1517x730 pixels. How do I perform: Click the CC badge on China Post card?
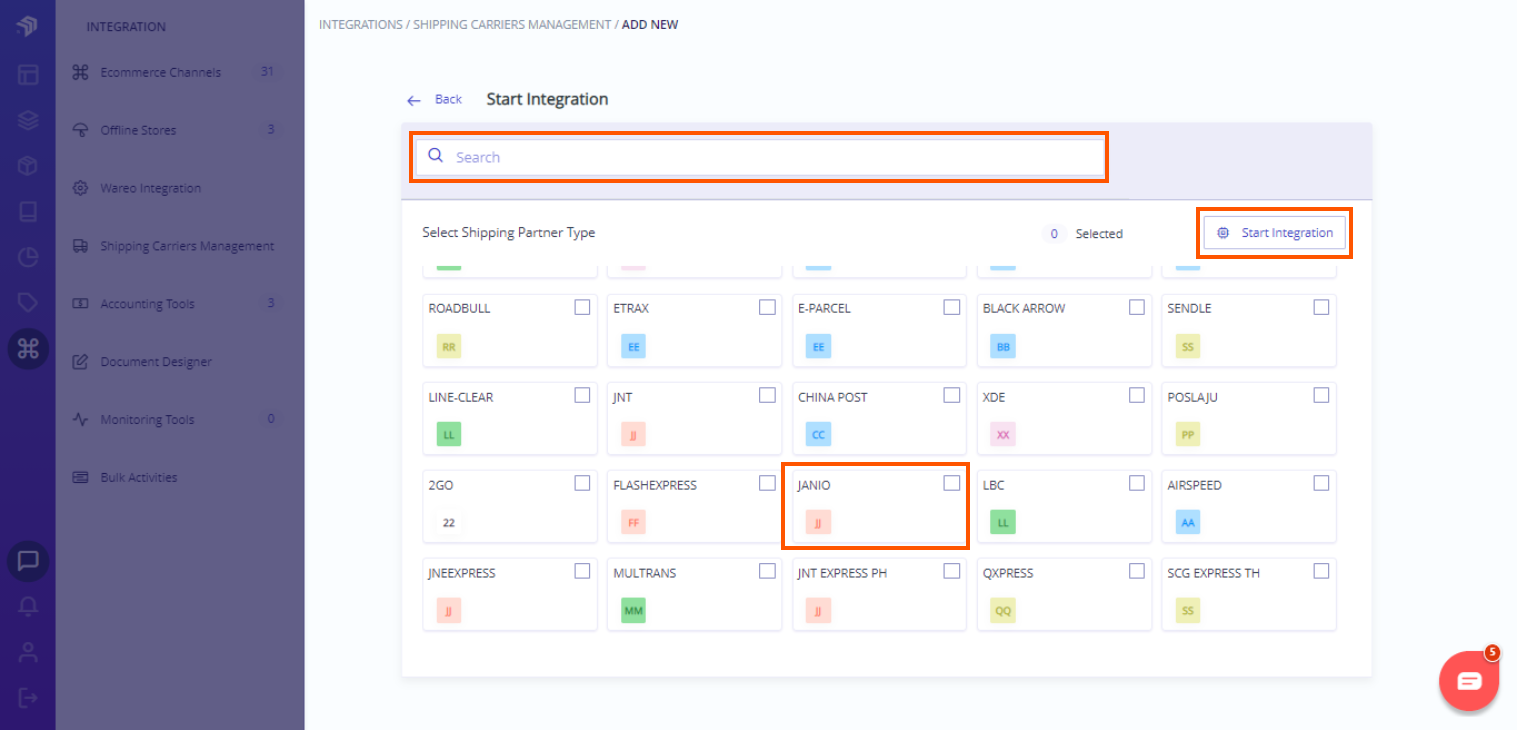pos(818,434)
